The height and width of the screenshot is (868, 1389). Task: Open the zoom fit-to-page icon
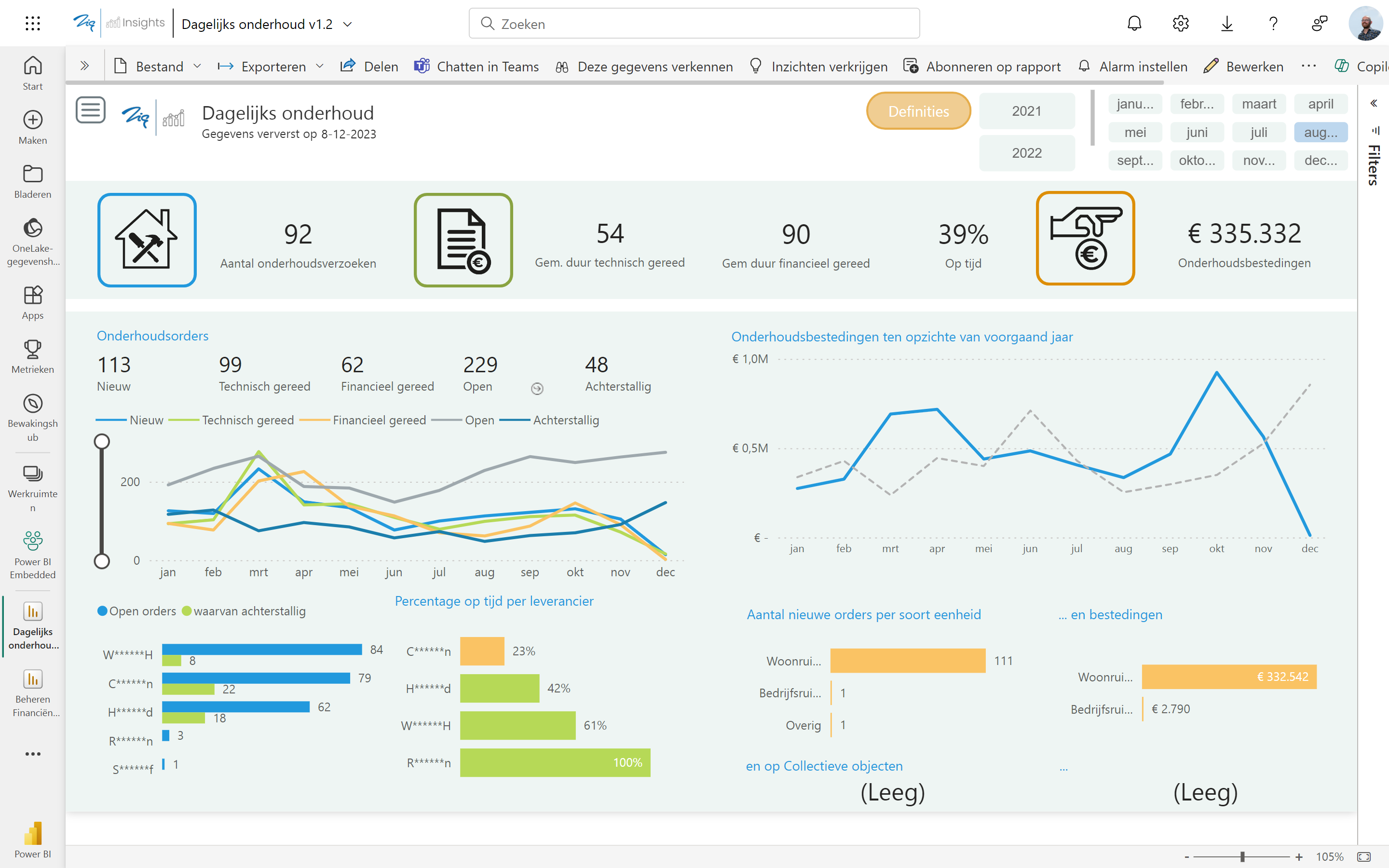coord(1364,856)
